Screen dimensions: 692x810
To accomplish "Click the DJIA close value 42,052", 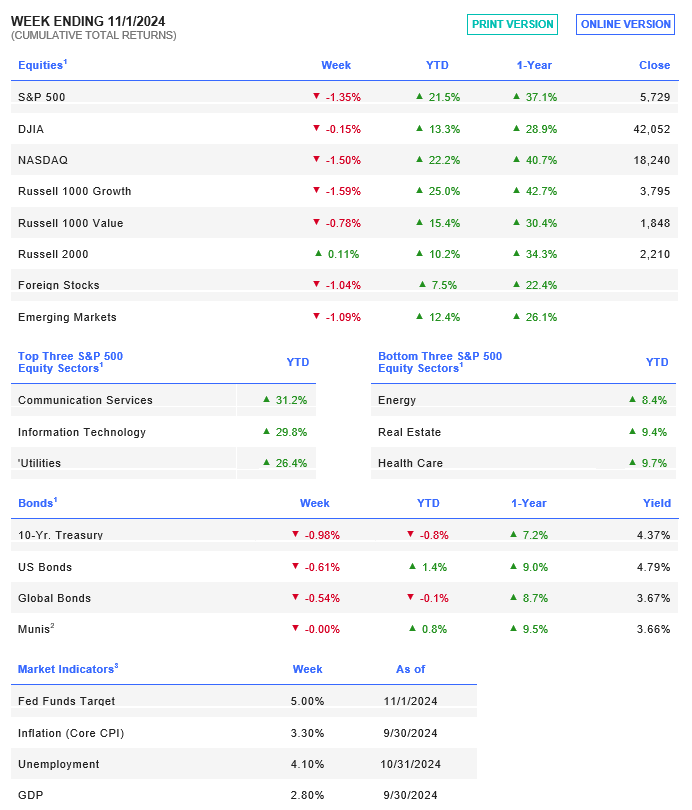I will coord(652,129).
